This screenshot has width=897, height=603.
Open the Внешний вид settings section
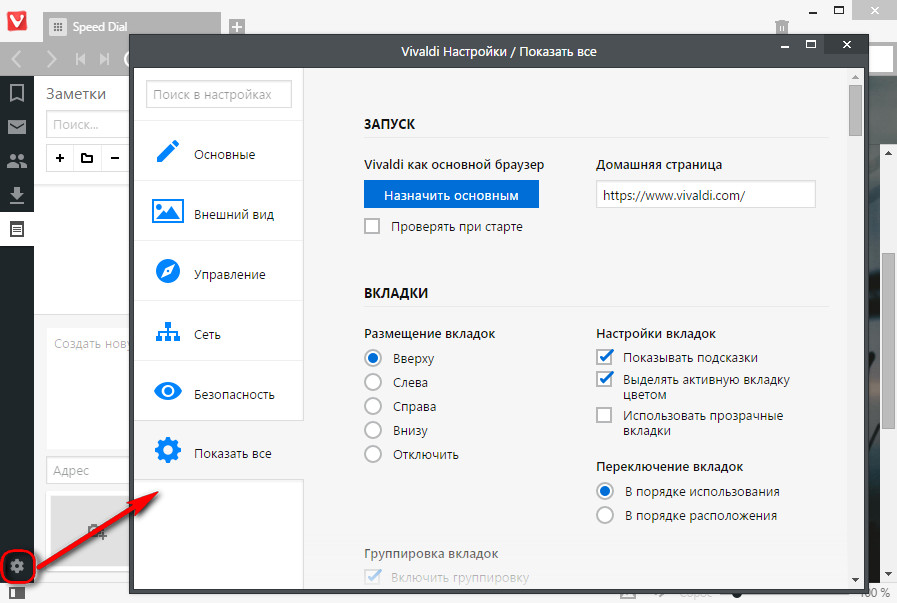(219, 211)
